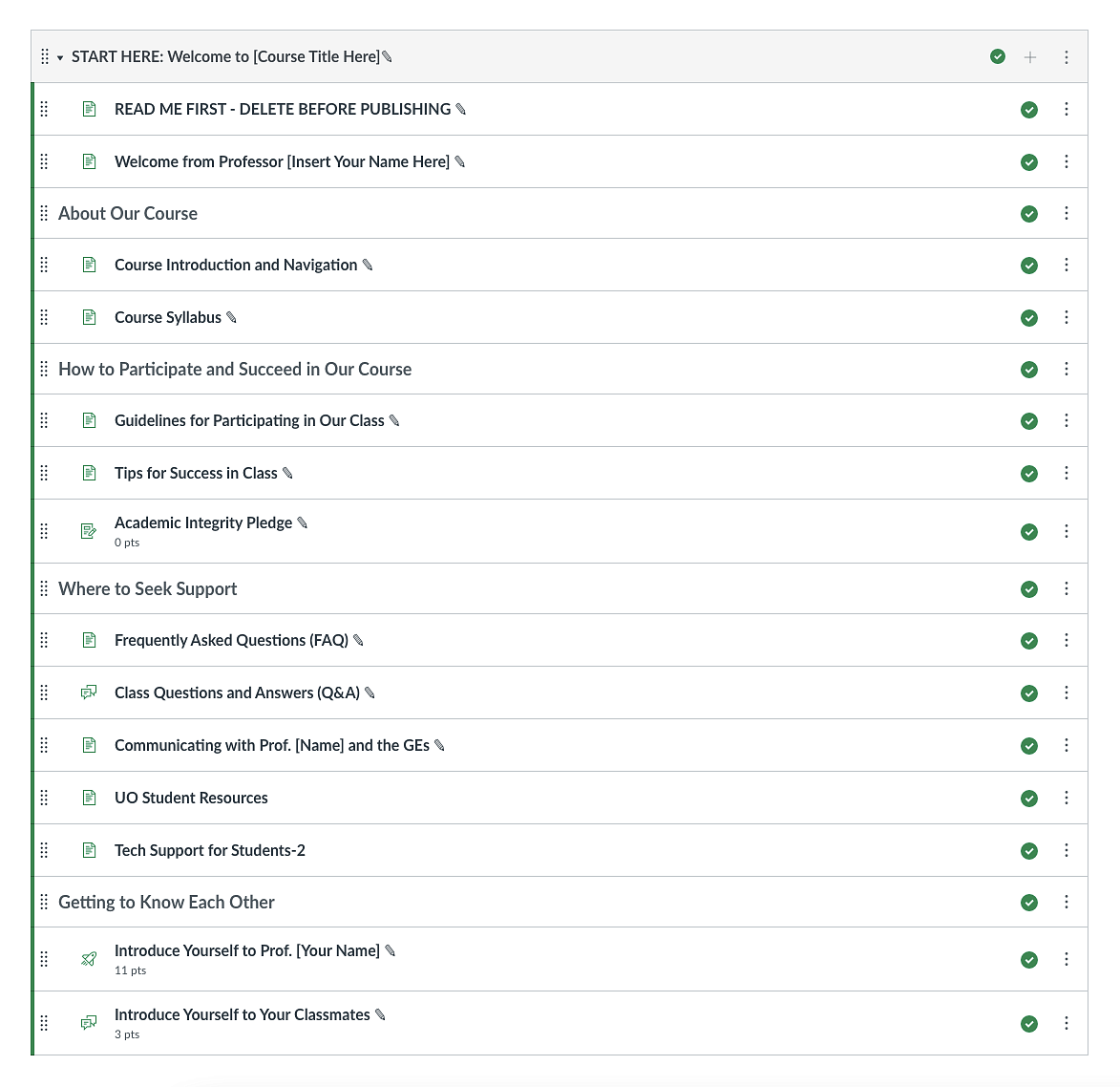Click the How to Participate and Succeed header text
This screenshot has height=1087, width=1120.
[235, 369]
